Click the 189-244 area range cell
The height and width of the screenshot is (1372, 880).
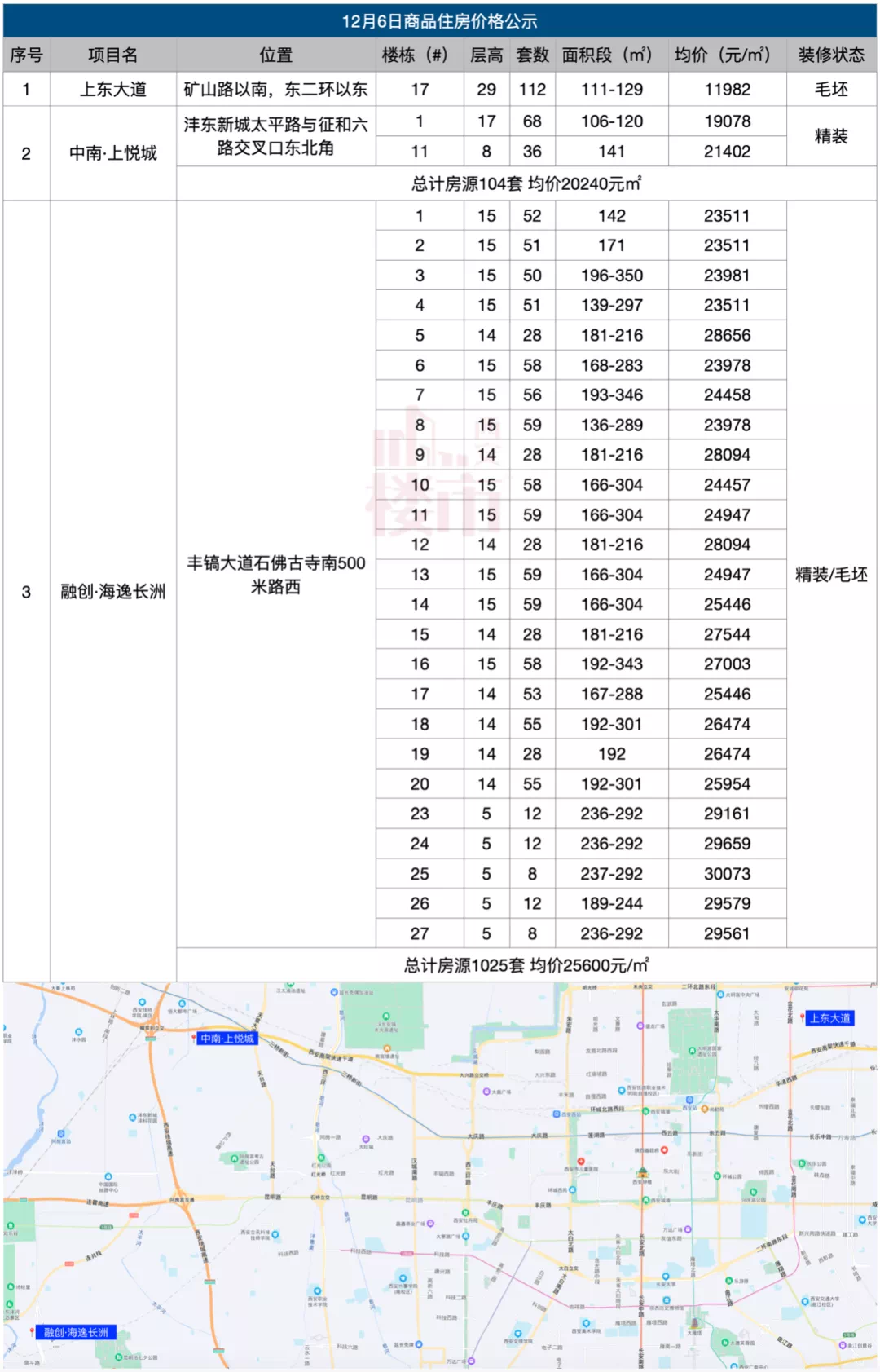611,903
